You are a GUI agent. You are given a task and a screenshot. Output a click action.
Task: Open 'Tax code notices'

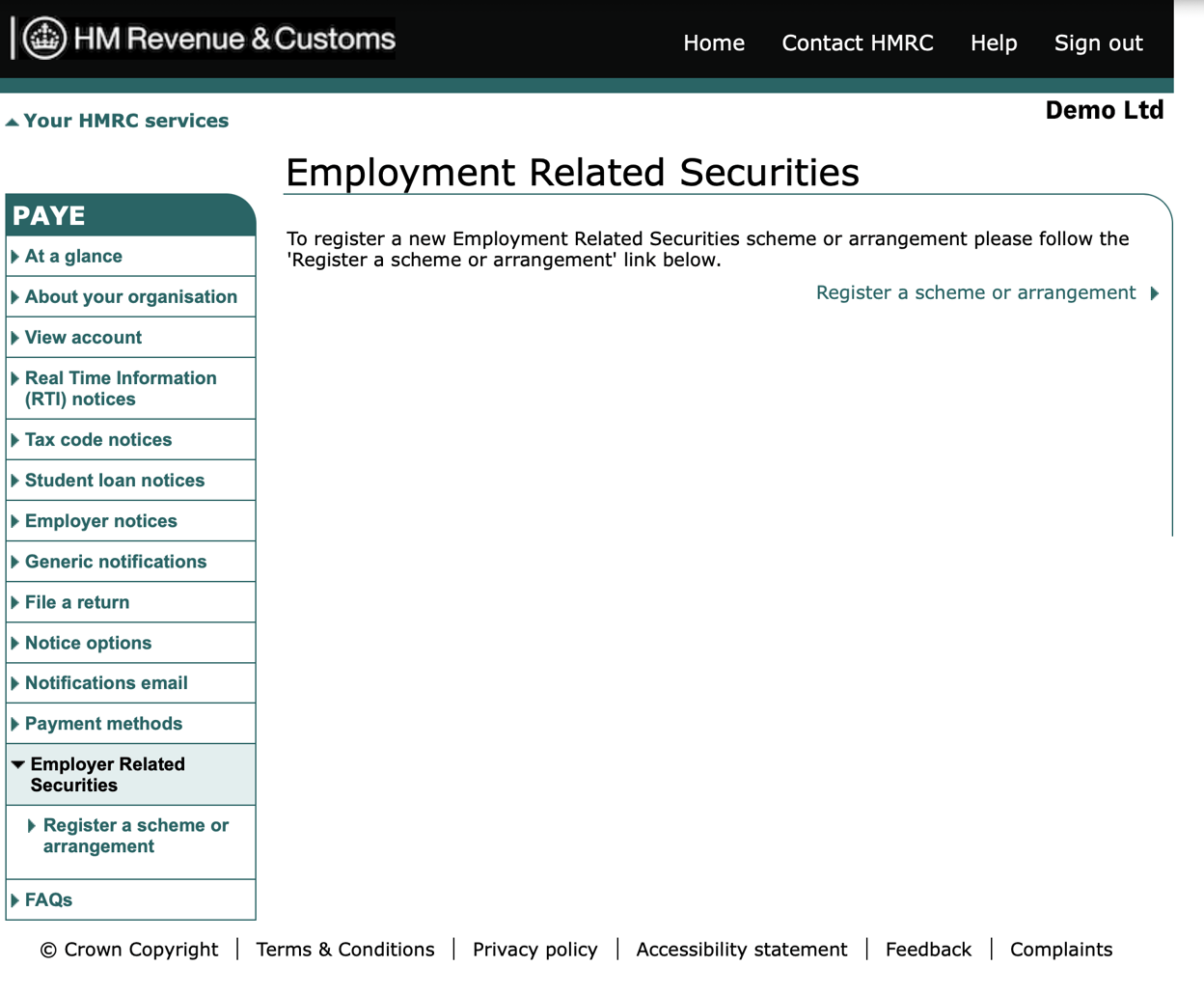click(98, 439)
